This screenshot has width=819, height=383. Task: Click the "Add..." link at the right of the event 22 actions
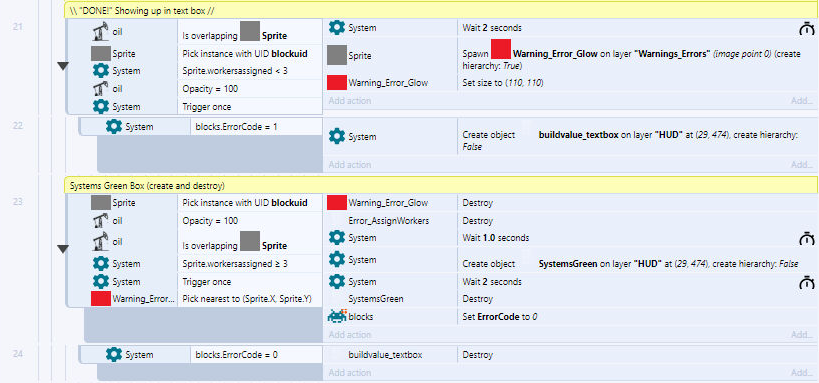pos(802,165)
